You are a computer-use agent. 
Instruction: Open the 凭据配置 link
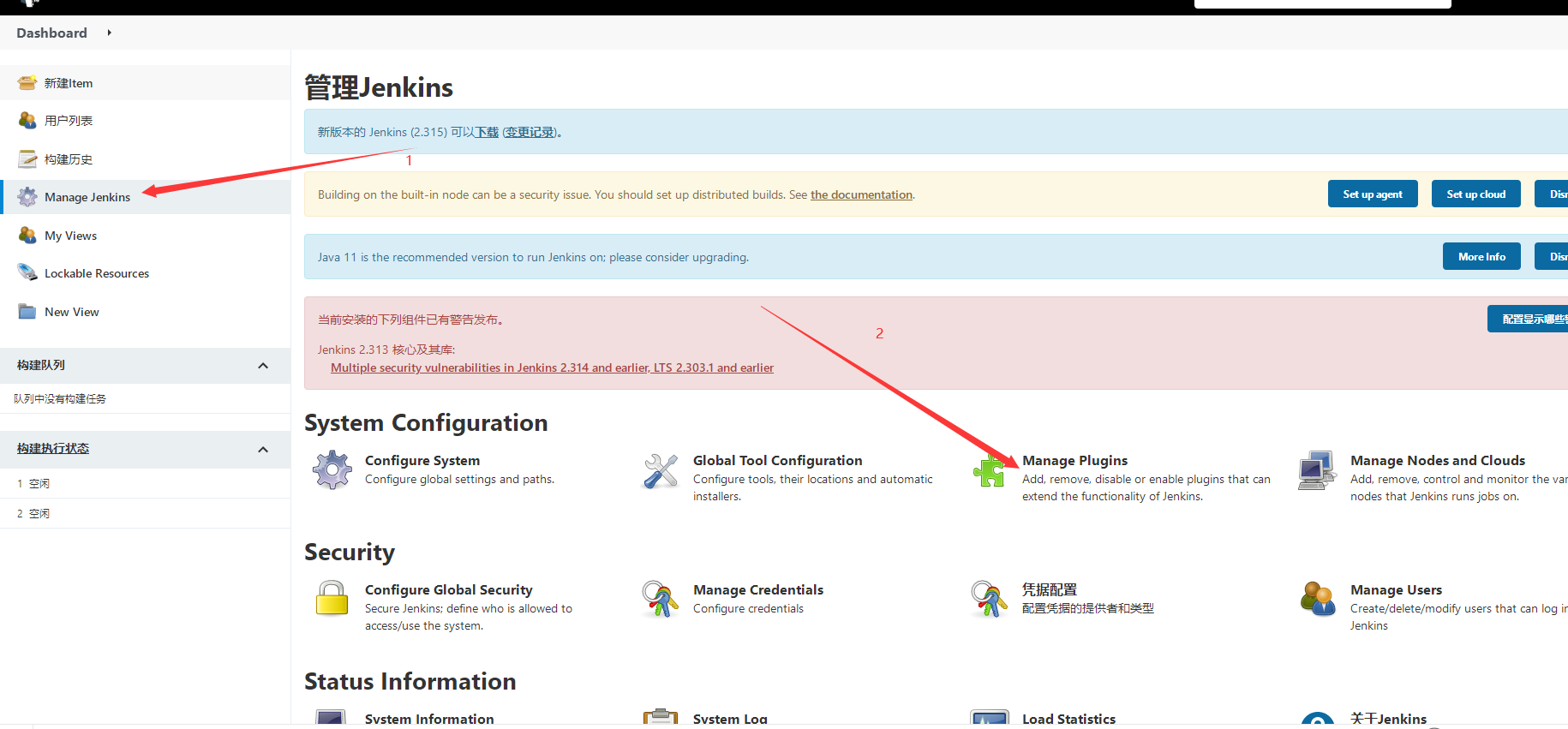click(1050, 589)
